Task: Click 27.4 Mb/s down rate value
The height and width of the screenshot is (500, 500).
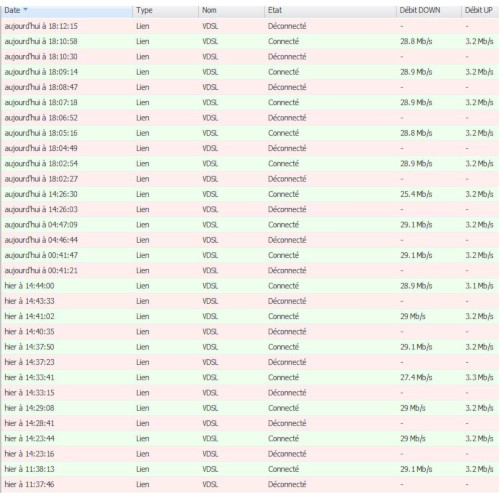Action: coord(416,378)
